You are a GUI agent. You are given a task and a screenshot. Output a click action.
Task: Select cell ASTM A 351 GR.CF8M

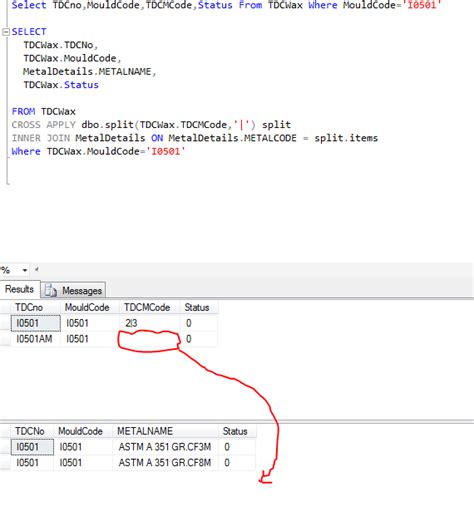tap(165, 463)
